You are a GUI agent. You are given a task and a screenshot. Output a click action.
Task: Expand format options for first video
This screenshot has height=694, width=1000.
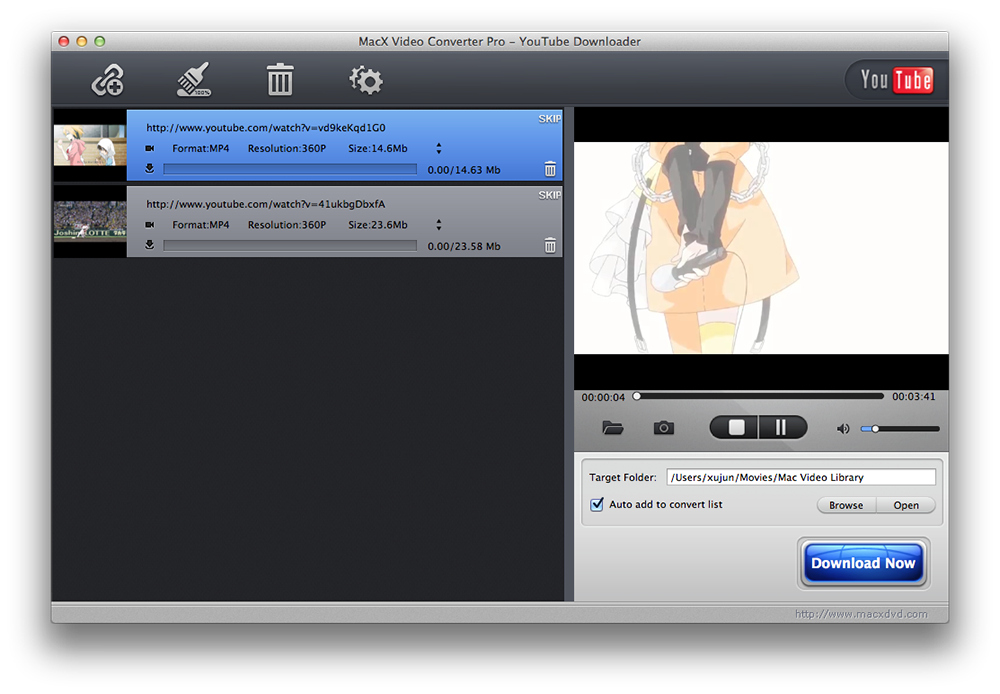(x=438, y=149)
